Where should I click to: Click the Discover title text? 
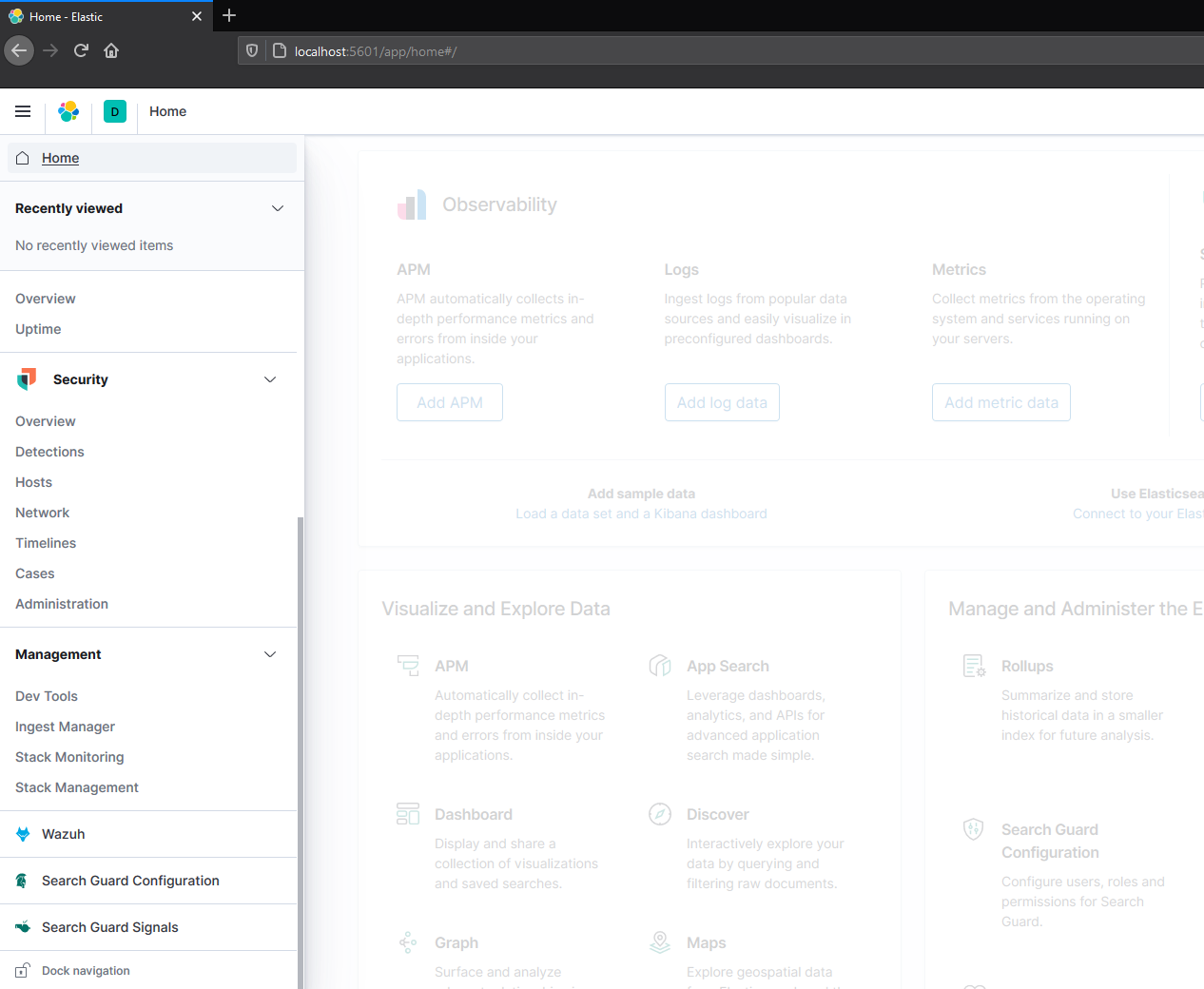click(718, 814)
